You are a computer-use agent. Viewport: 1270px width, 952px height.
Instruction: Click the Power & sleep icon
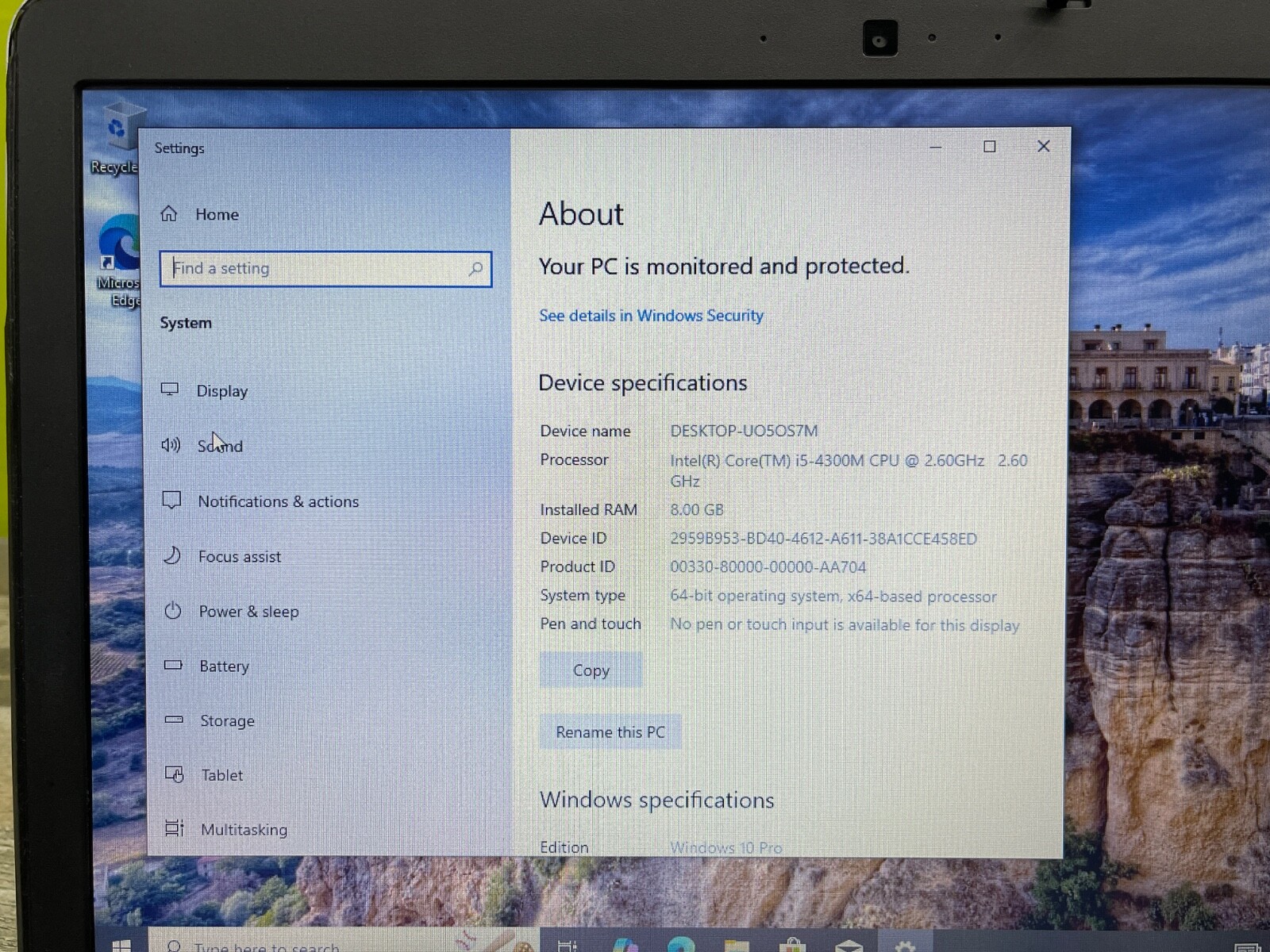(x=173, y=611)
